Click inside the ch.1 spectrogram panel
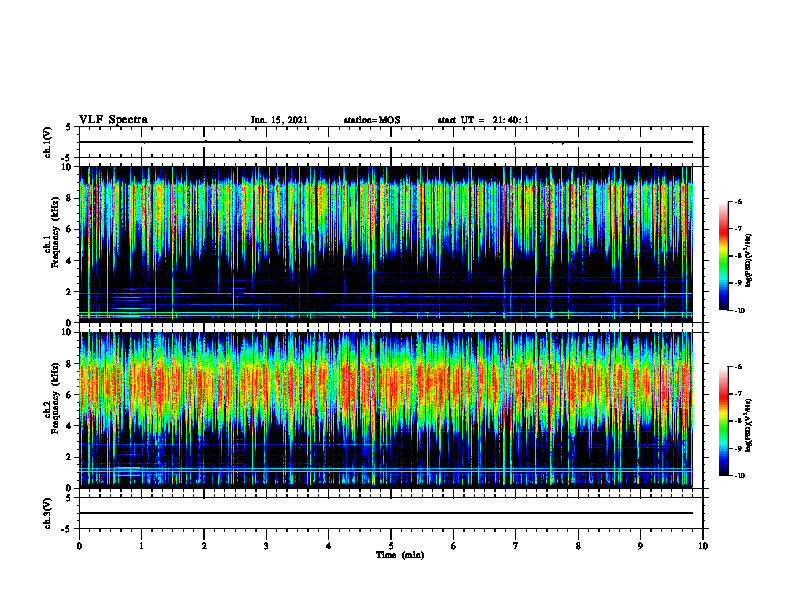The width and height of the screenshot is (792, 612). pos(386,244)
